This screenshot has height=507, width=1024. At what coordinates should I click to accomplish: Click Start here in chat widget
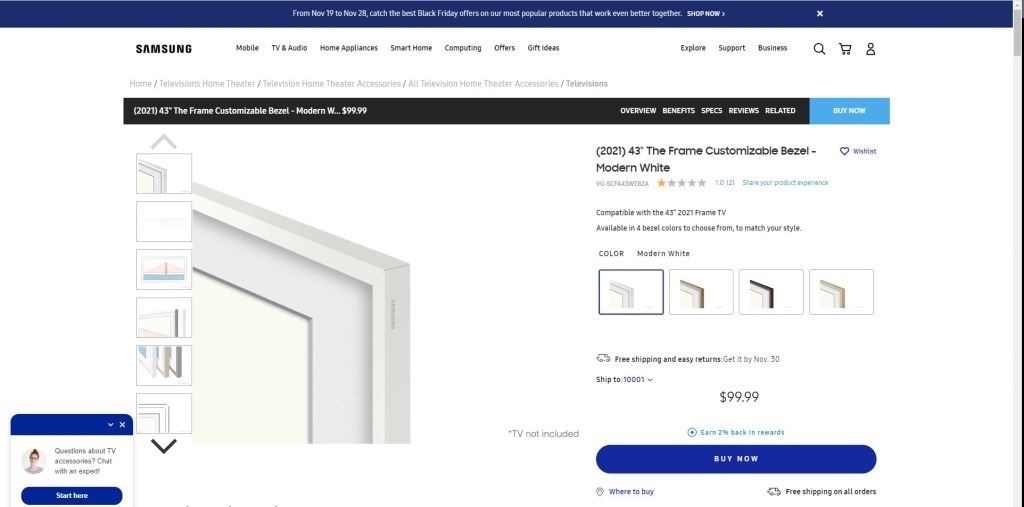[72, 495]
